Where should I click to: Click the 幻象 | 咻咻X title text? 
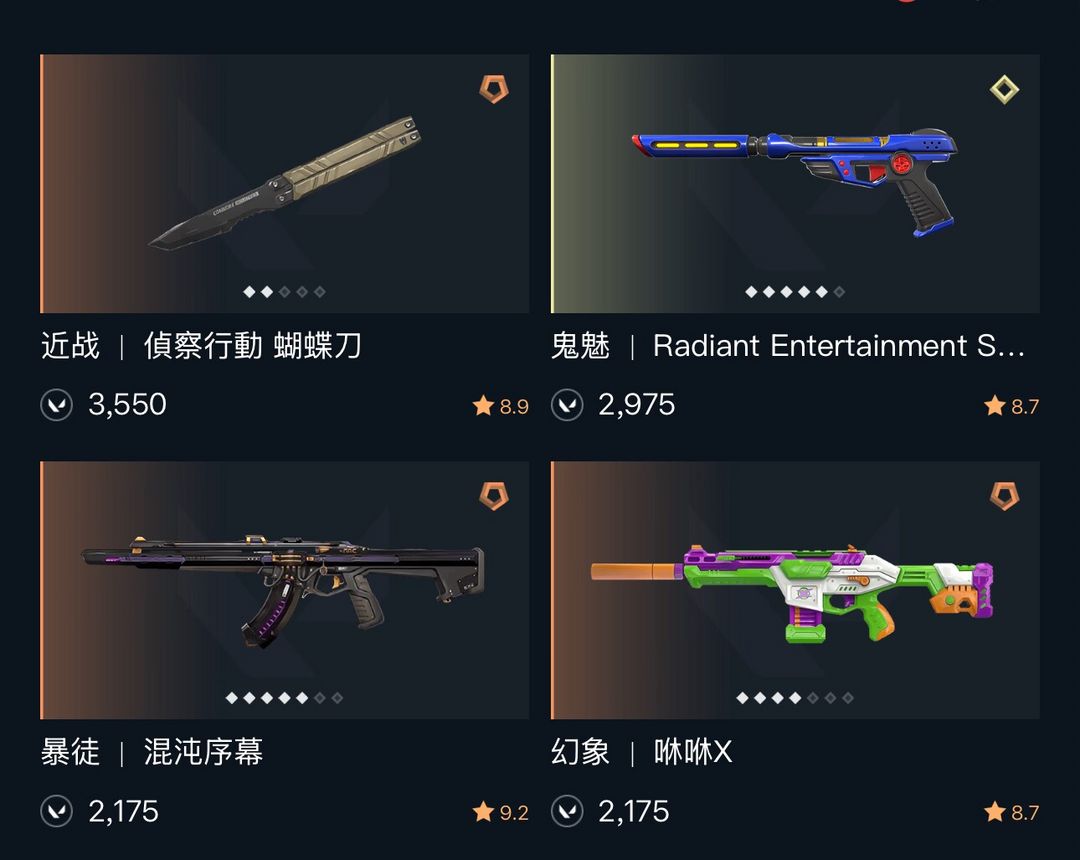click(641, 752)
